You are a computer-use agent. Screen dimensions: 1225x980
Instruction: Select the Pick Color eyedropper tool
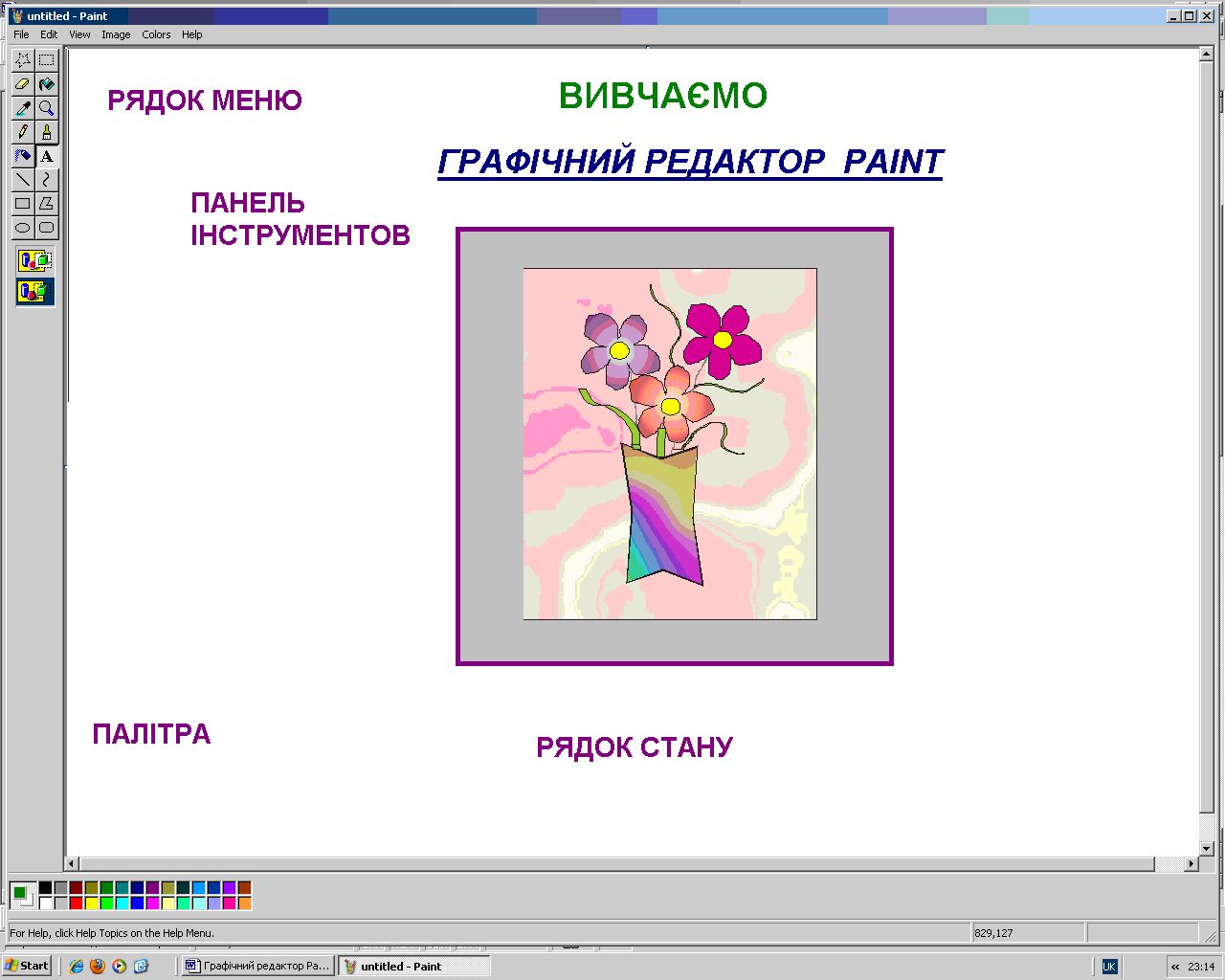(x=23, y=108)
